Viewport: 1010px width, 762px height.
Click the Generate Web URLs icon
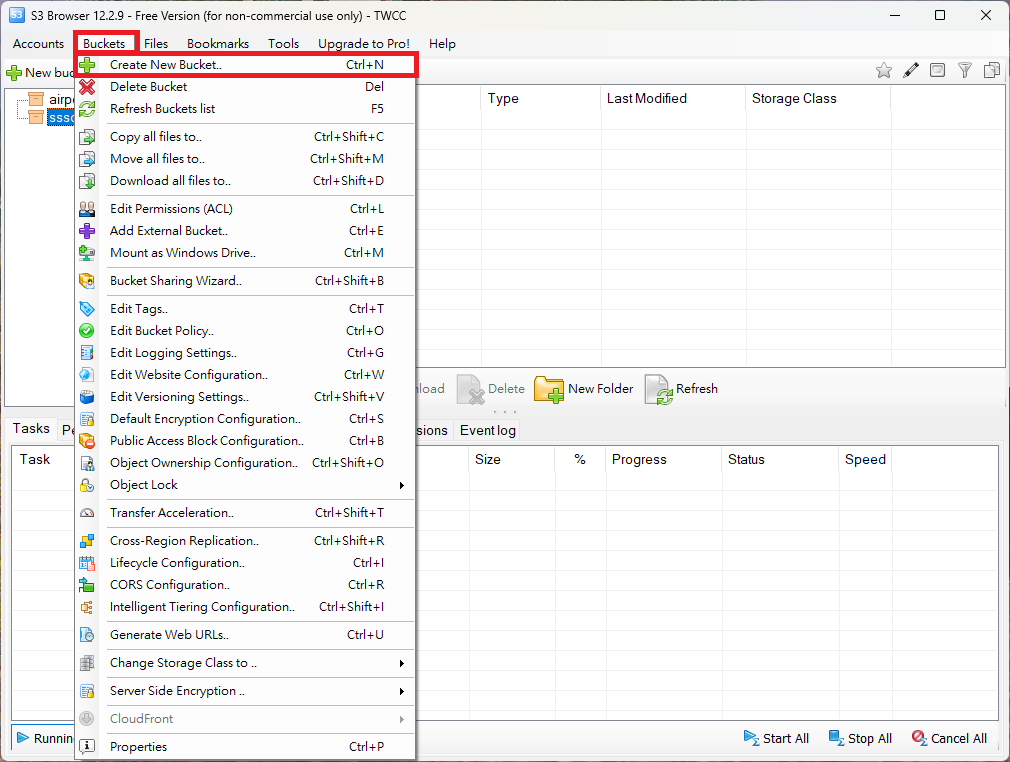[87, 635]
